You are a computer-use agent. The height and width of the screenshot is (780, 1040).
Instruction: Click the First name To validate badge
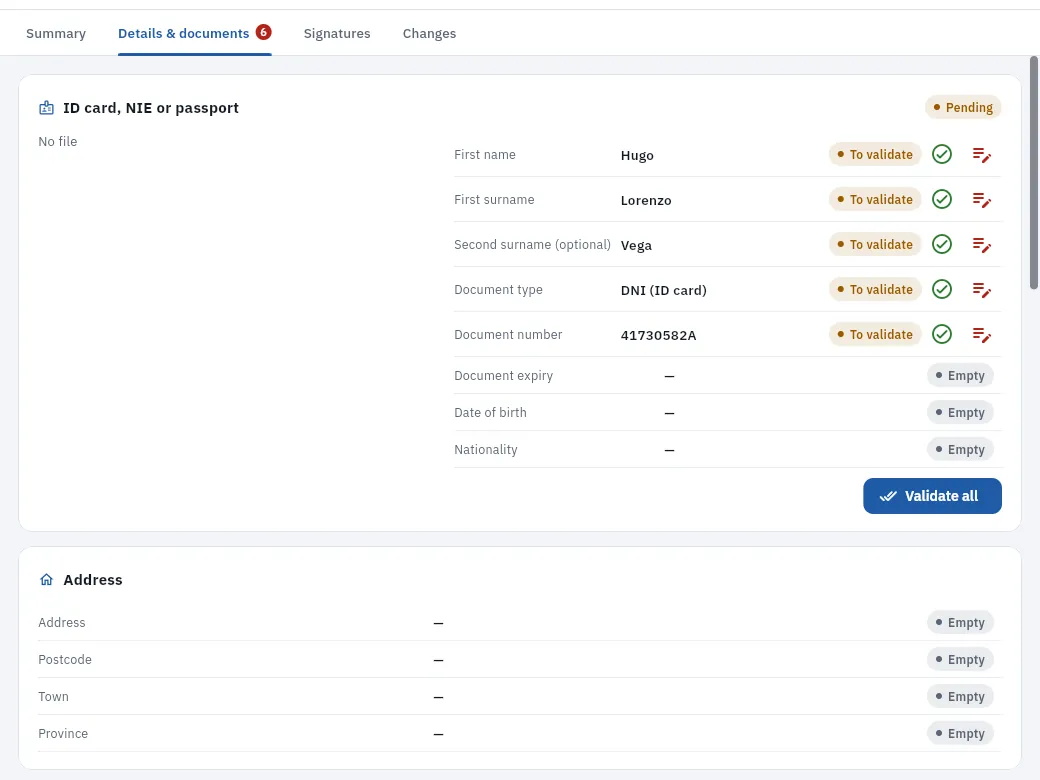point(875,155)
